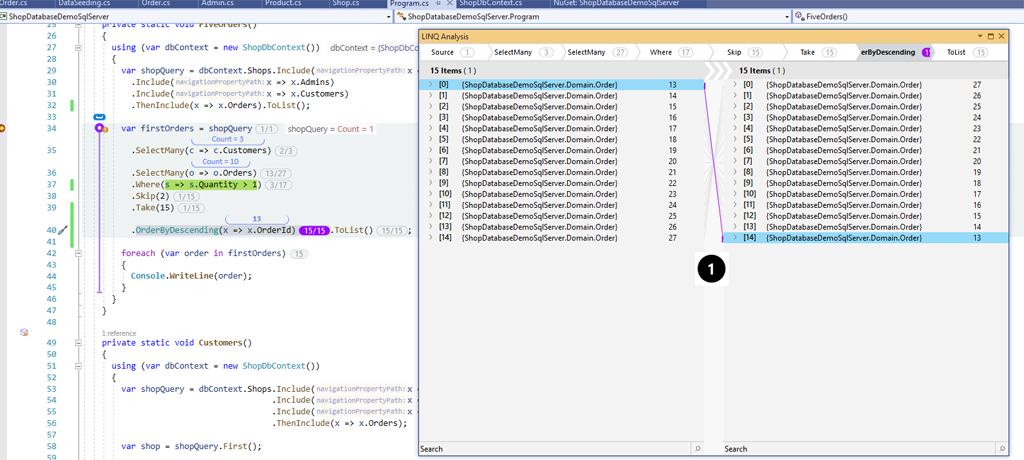This screenshot has width=1024, height=460.
Task: Click the search magnifier in the left LINQ list
Action: point(697,449)
